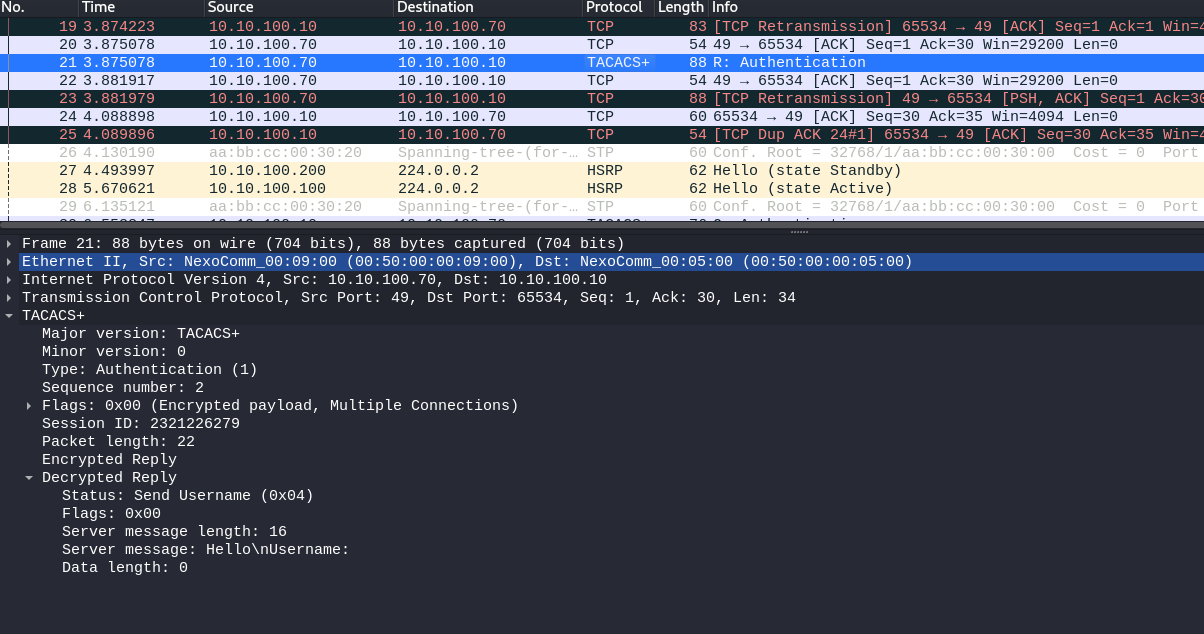This screenshot has width=1204, height=634.
Task: Collapse the TACACS+ protocol tree
Action: [10, 316]
